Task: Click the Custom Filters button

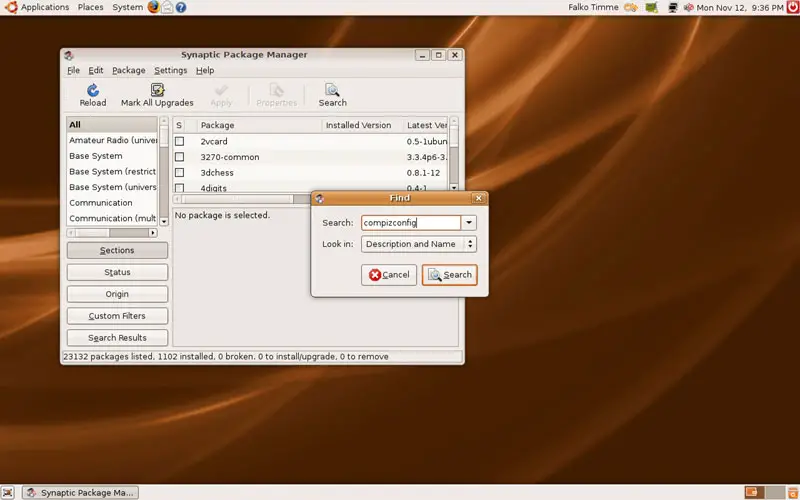Action: tap(117, 316)
